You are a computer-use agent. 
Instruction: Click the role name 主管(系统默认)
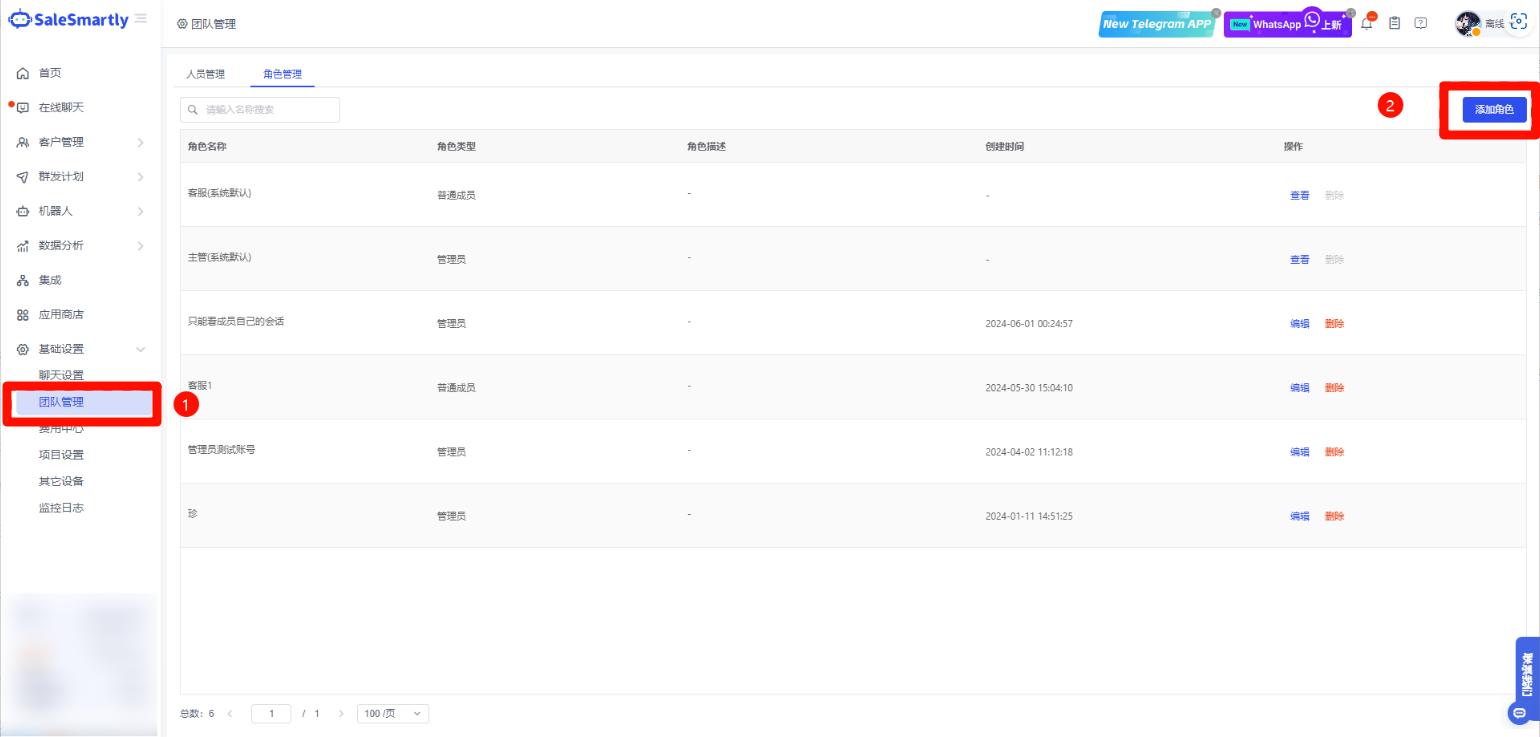click(219, 256)
